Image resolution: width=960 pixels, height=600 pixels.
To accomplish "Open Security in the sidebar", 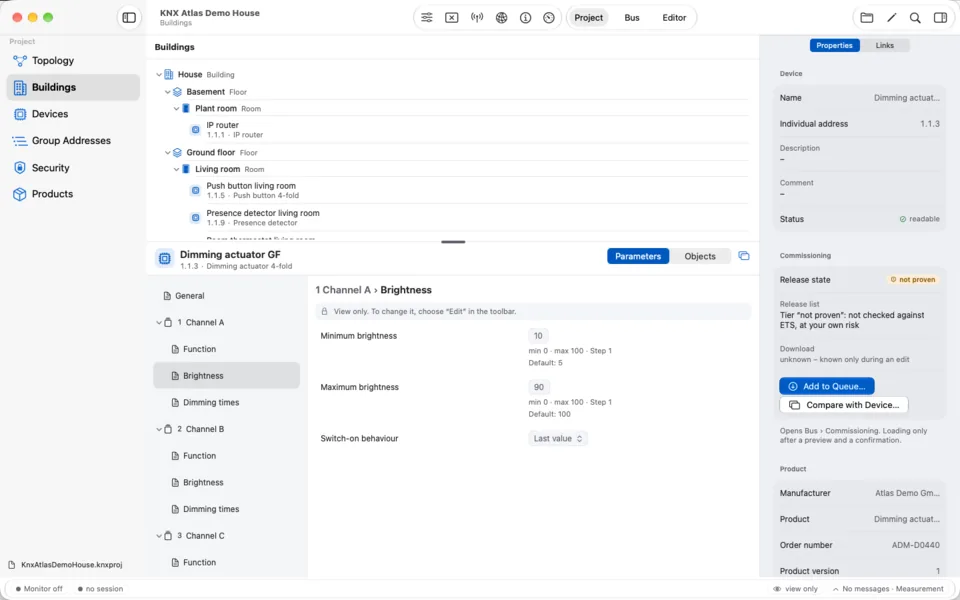I will point(73,168).
